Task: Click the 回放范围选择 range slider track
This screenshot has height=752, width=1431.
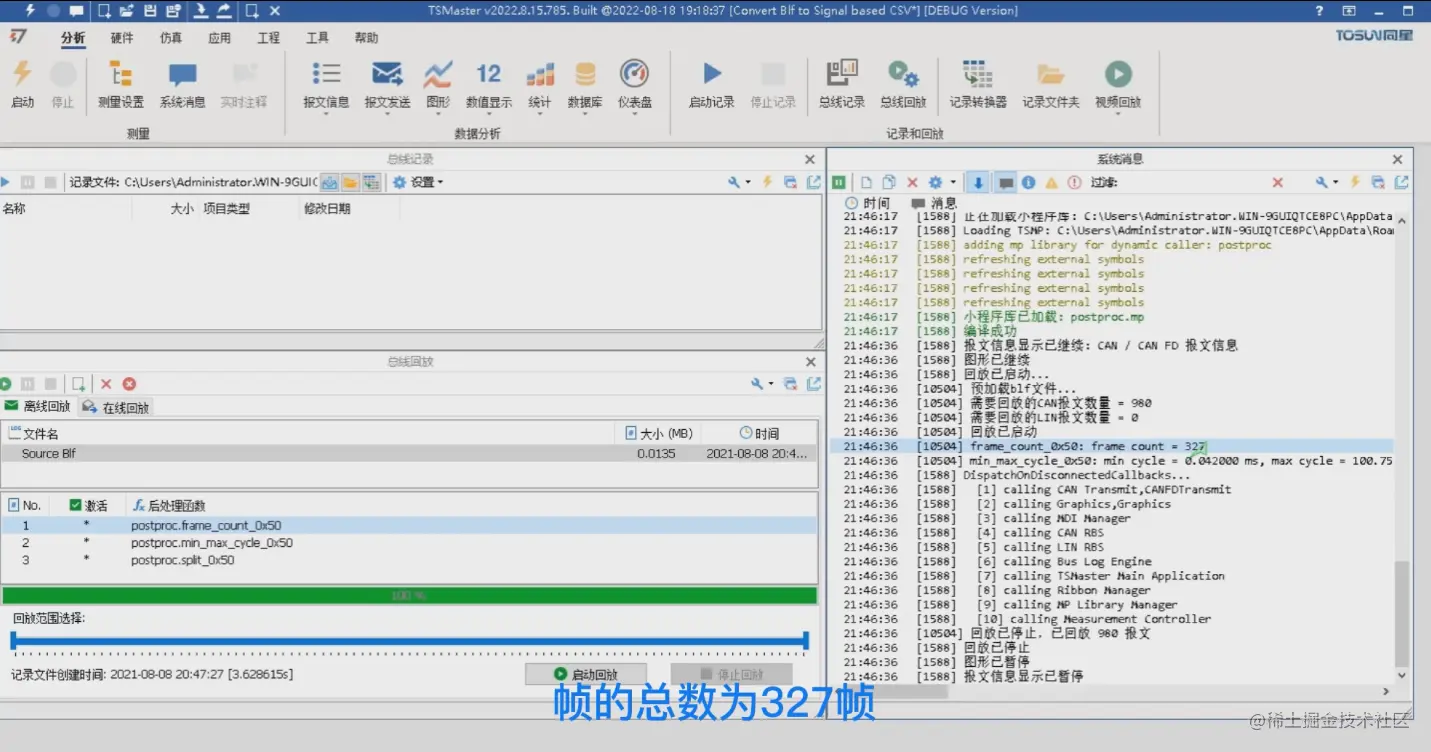Action: (409, 640)
